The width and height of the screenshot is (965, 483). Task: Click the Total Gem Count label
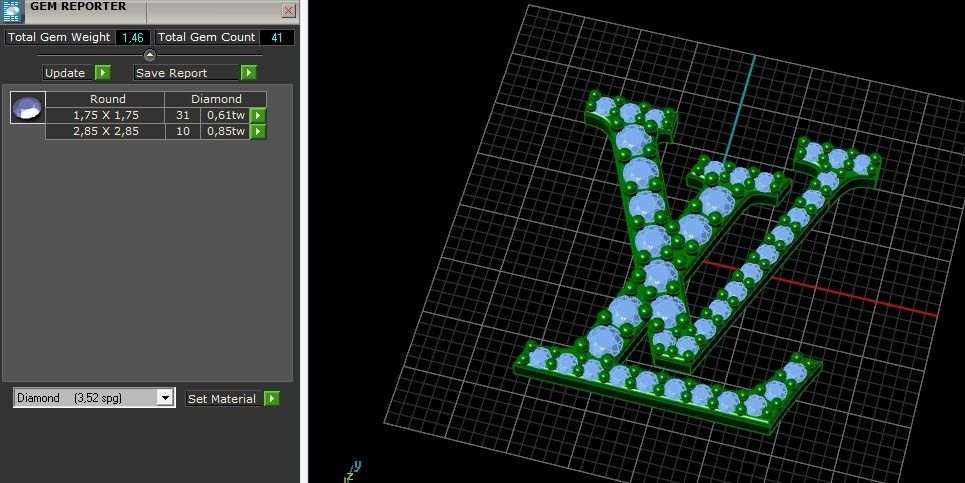pyautogui.click(x=206, y=37)
